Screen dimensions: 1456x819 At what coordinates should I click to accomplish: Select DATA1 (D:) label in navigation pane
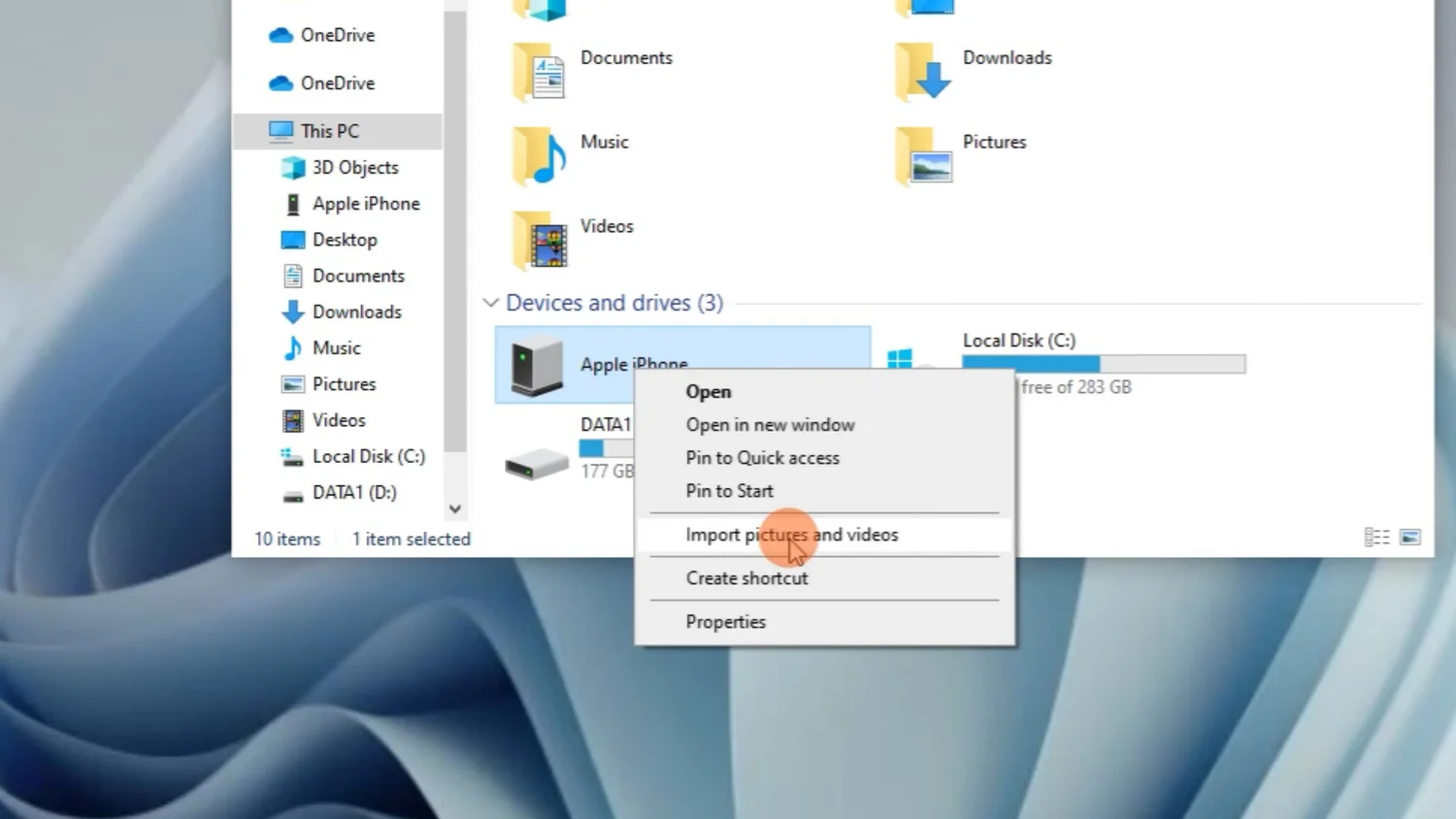click(x=354, y=492)
